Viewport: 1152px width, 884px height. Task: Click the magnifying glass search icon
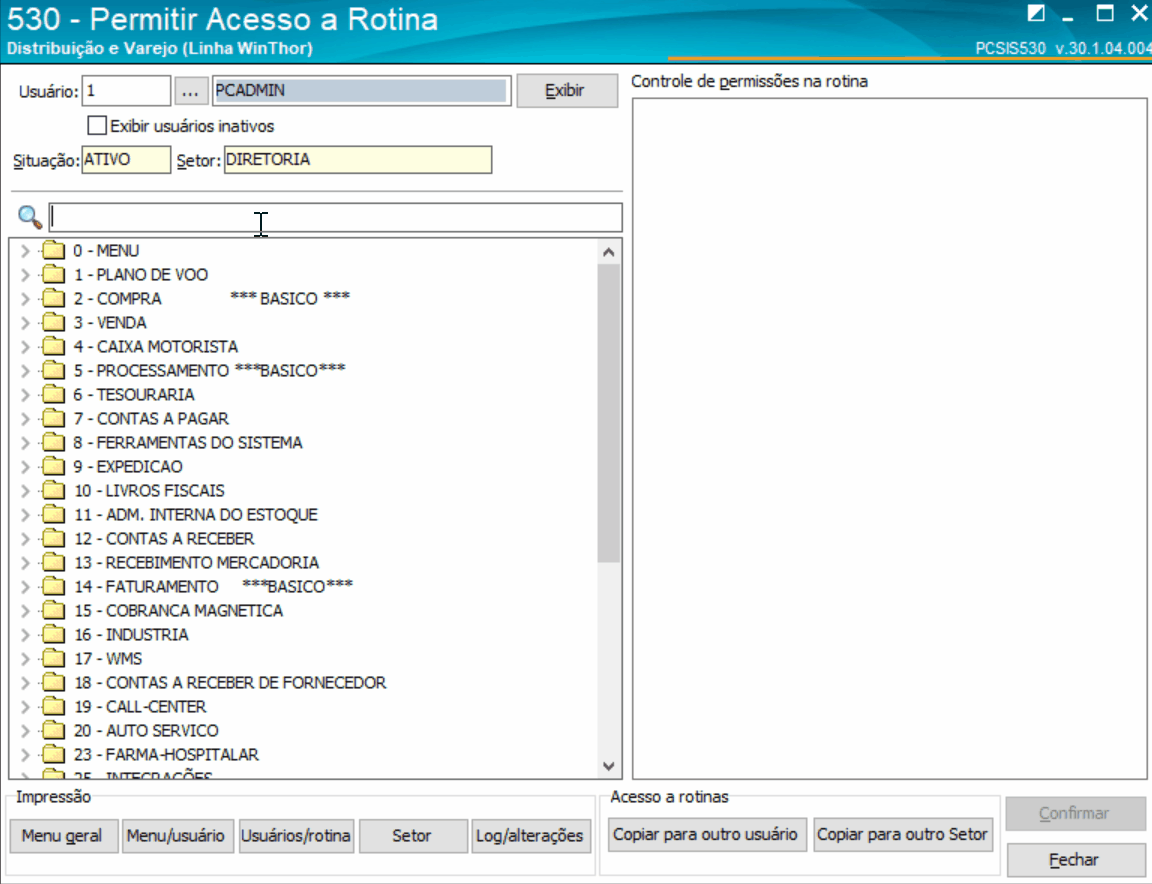pos(29,217)
